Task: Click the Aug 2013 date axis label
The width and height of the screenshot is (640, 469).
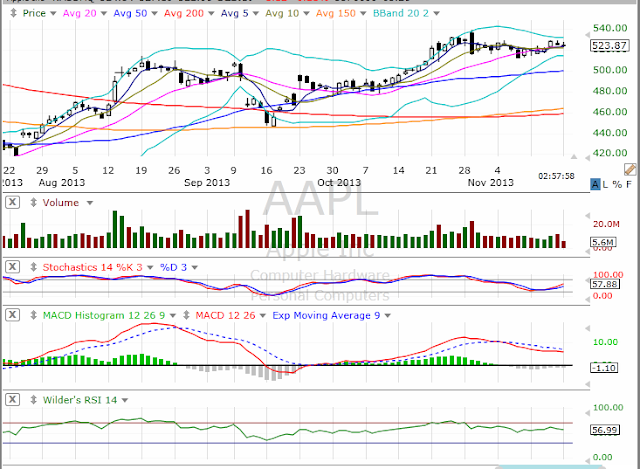Action: pyautogui.click(x=62, y=182)
